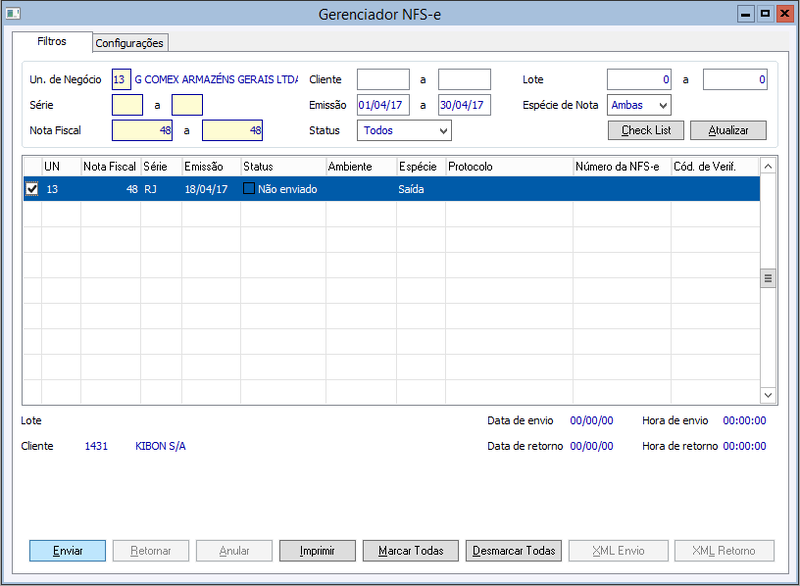The width and height of the screenshot is (800, 586).
Task: Click the vertical scrollbar thumb in grid
Action: click(768, 278)
